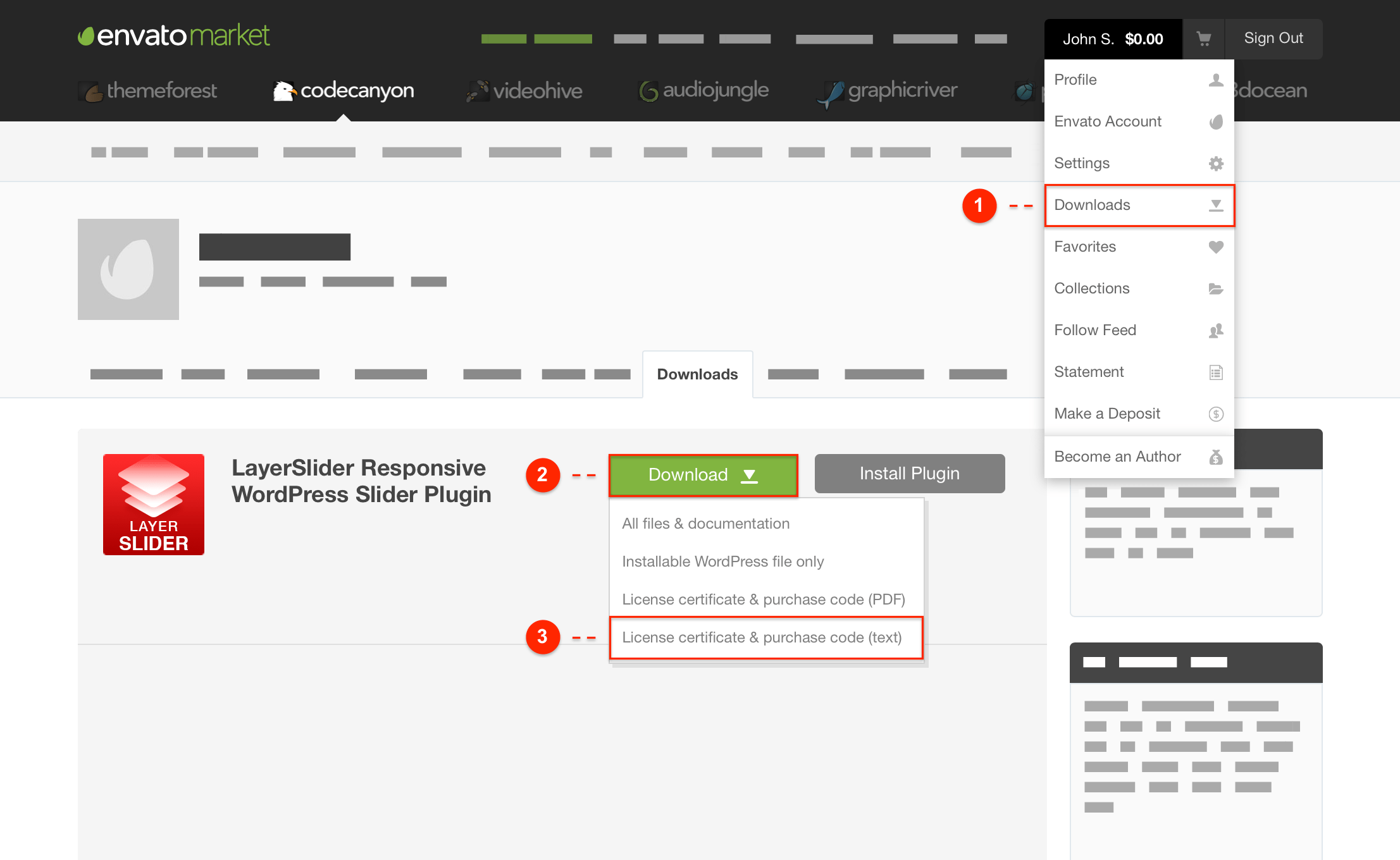Click the Install Plugin button

(x=909, y=474)
